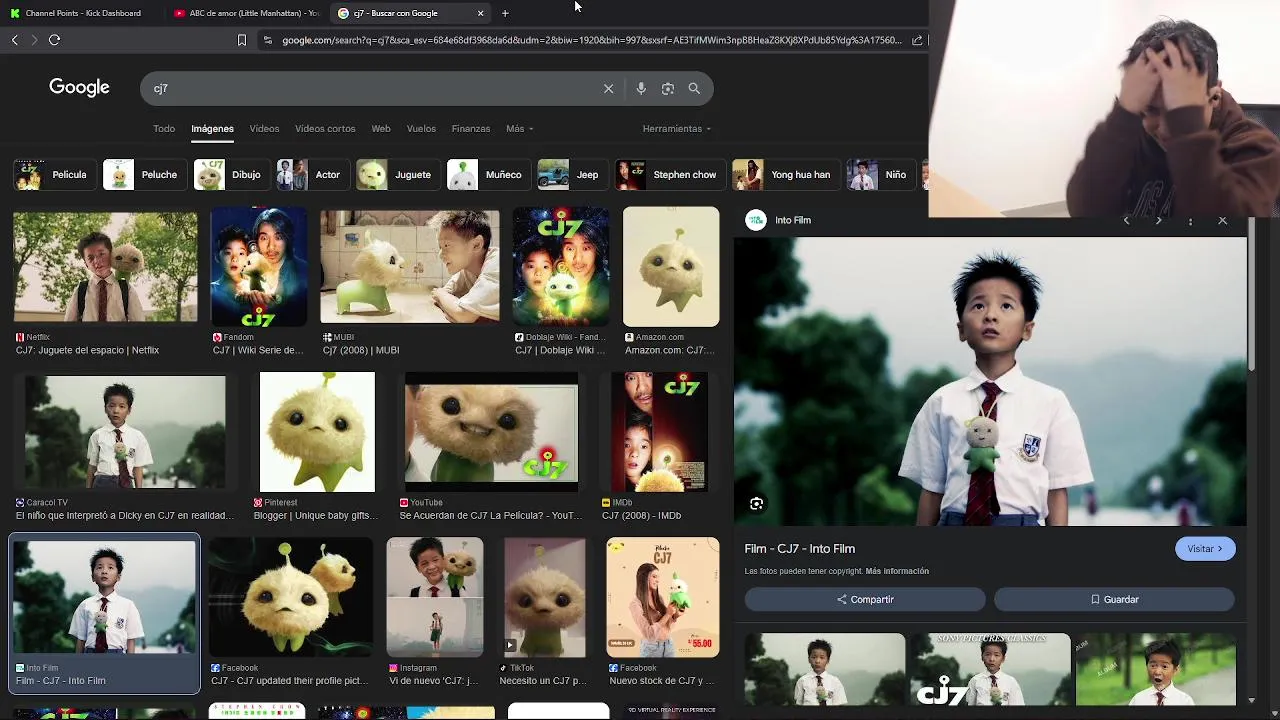This screenshot has width=1280, height=720.
Task: Start voice search with the microphone icon
Action: (641, 88)
